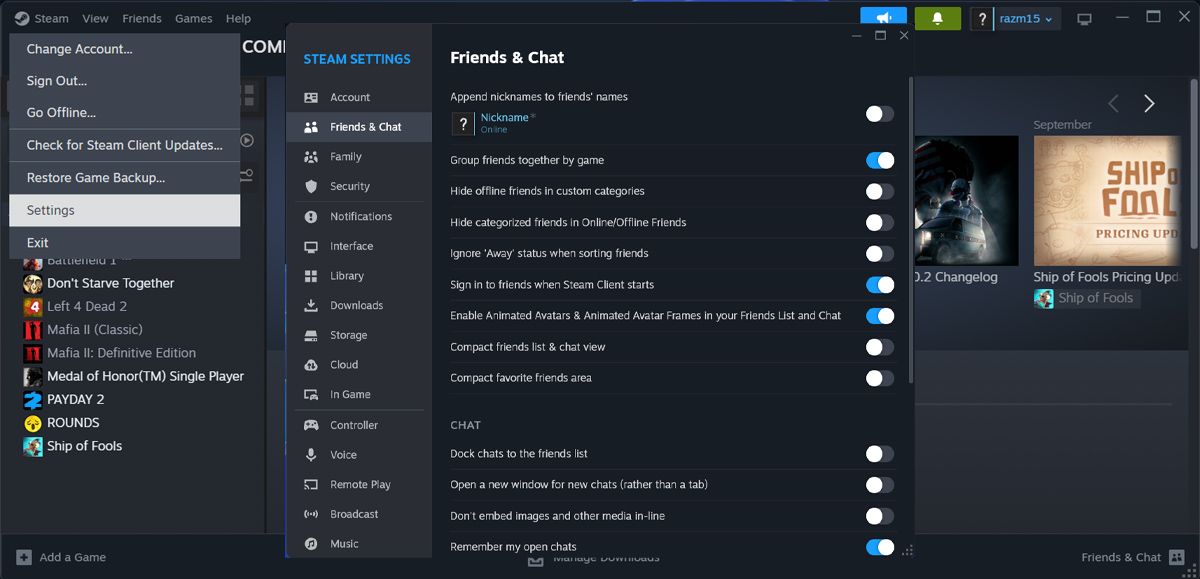Screen dimensions: 1200x579
Task: Click the Add a Game plus icon
Action: [24, 557]
